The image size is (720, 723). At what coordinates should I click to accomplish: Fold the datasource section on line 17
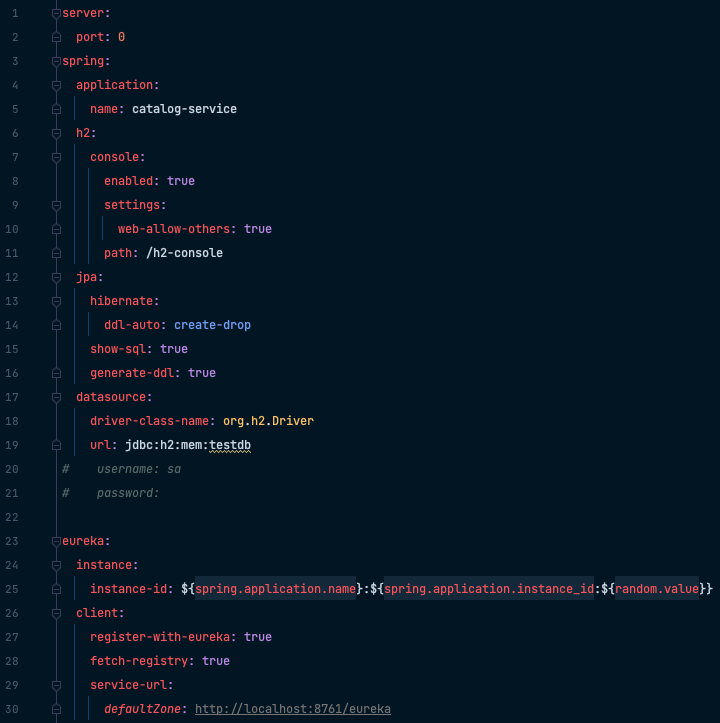(x=56, y=397)
